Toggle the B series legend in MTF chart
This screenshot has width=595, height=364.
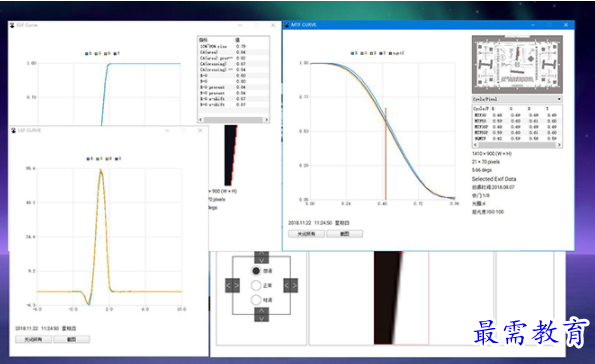pos(373,53)
